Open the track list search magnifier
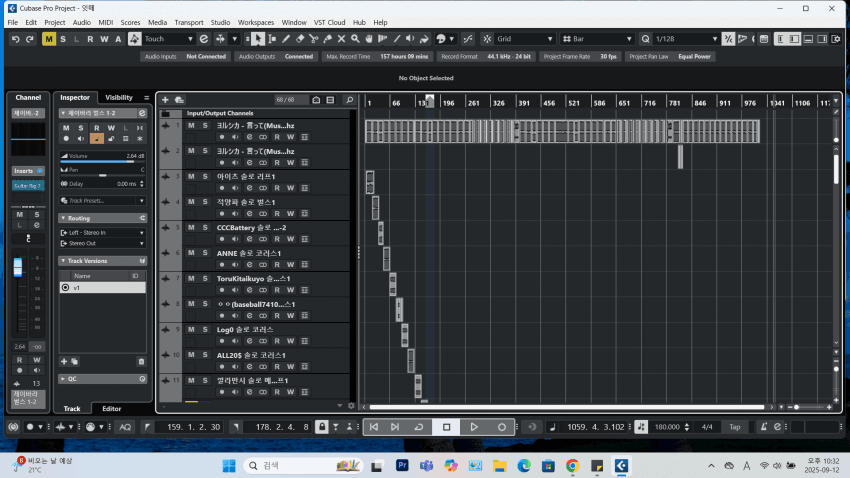This screenshot has width=850, height=478. [x=349, y=100]
